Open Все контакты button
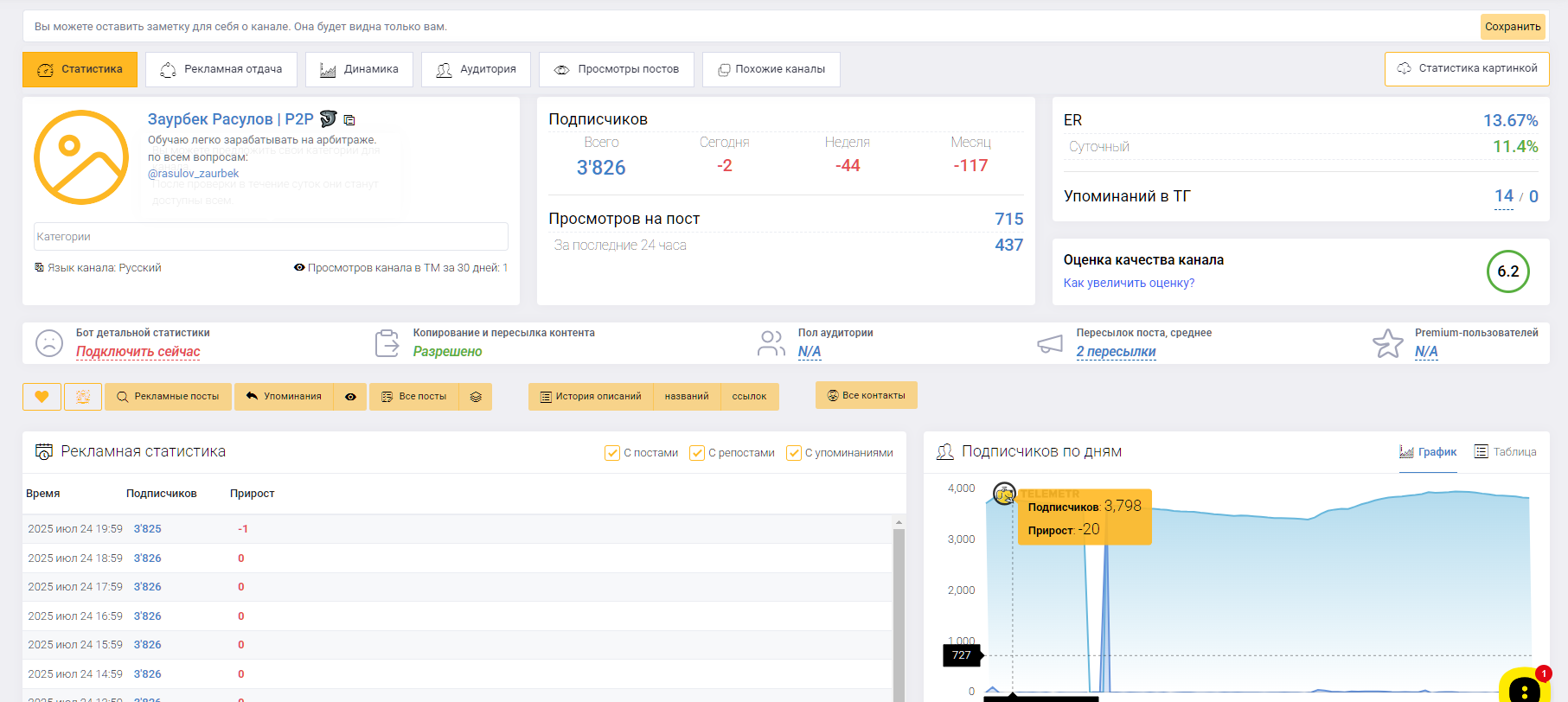 867,395
